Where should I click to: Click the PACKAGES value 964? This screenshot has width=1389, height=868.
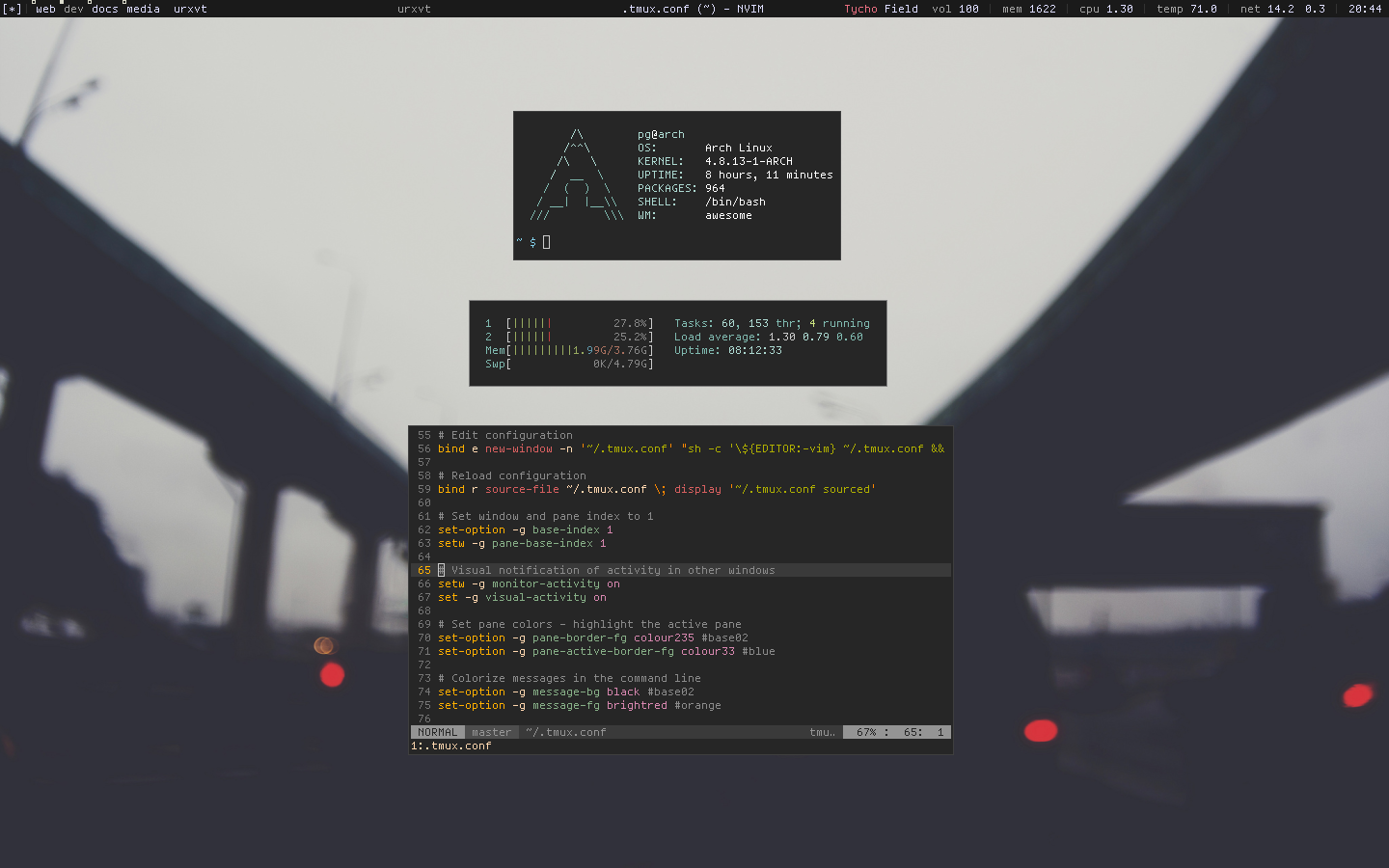coord(715,188)
